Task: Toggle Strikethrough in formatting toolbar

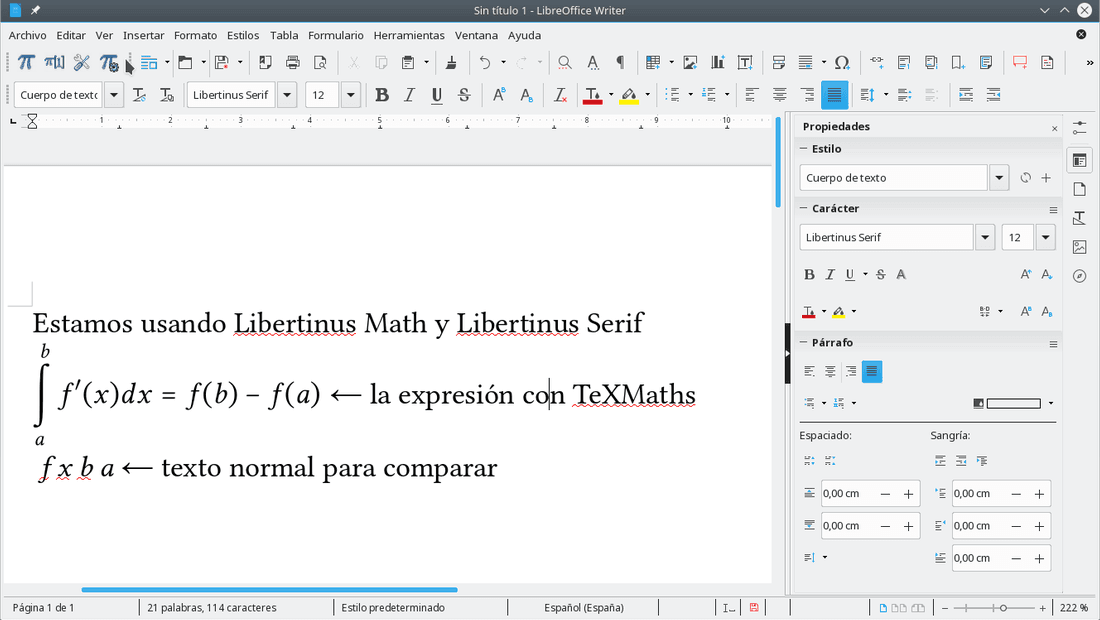Action: [464, 95]
